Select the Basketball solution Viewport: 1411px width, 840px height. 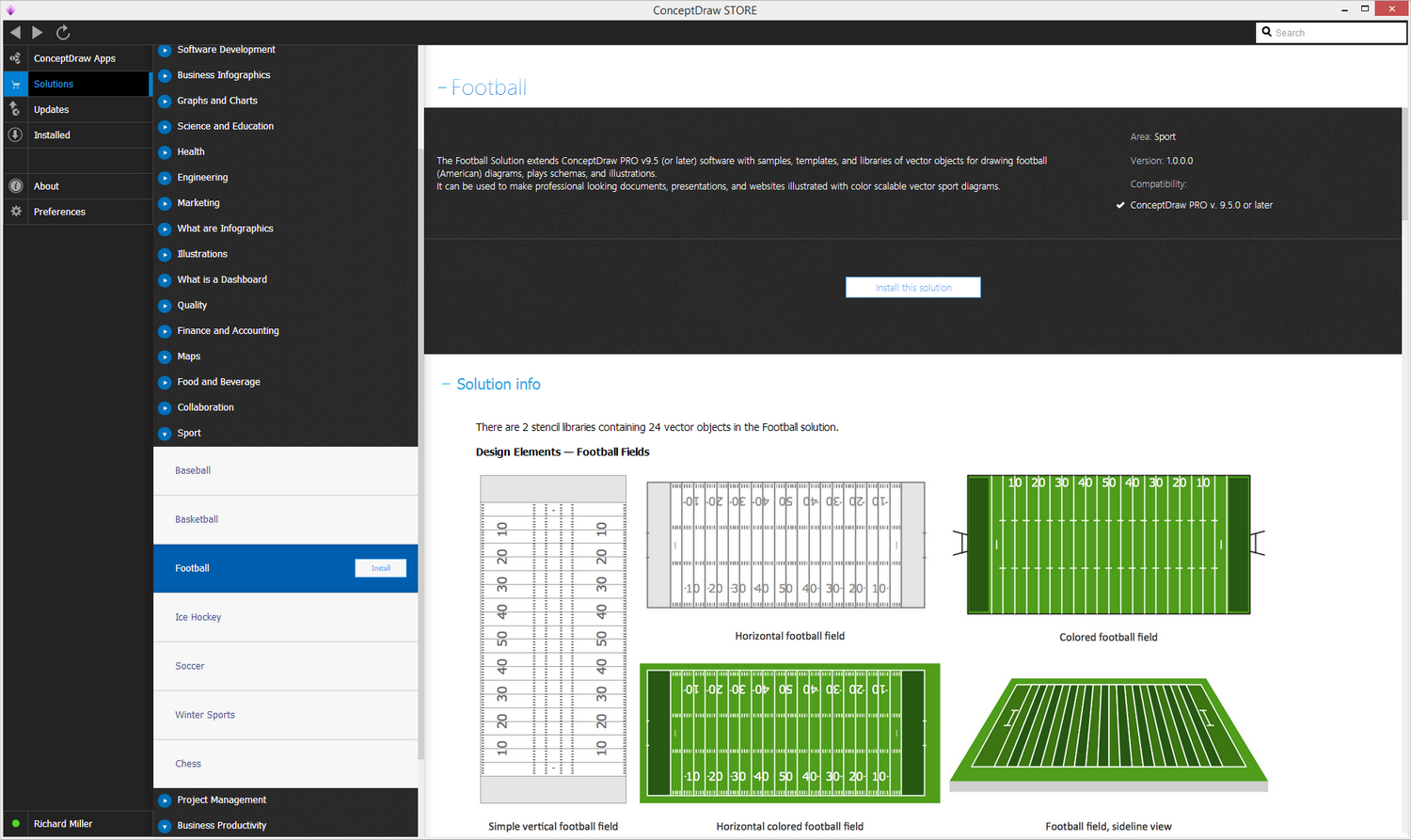(286, 519)
